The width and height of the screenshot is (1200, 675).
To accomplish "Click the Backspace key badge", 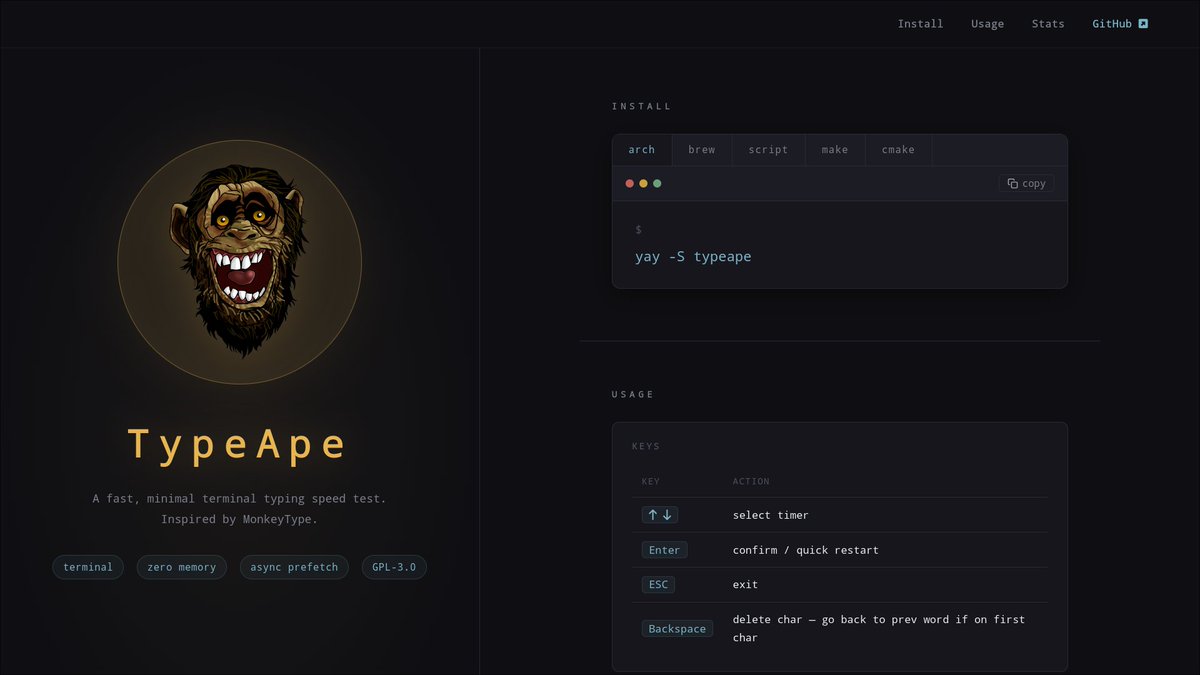I will (677, 629).
